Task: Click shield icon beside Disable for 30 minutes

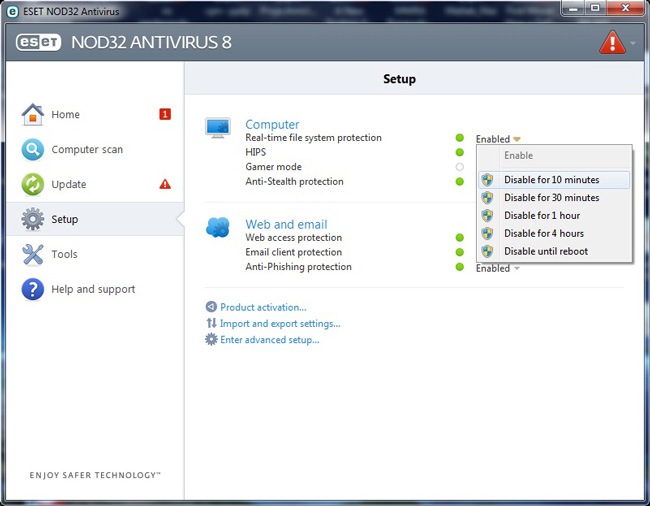Action: 488,198
